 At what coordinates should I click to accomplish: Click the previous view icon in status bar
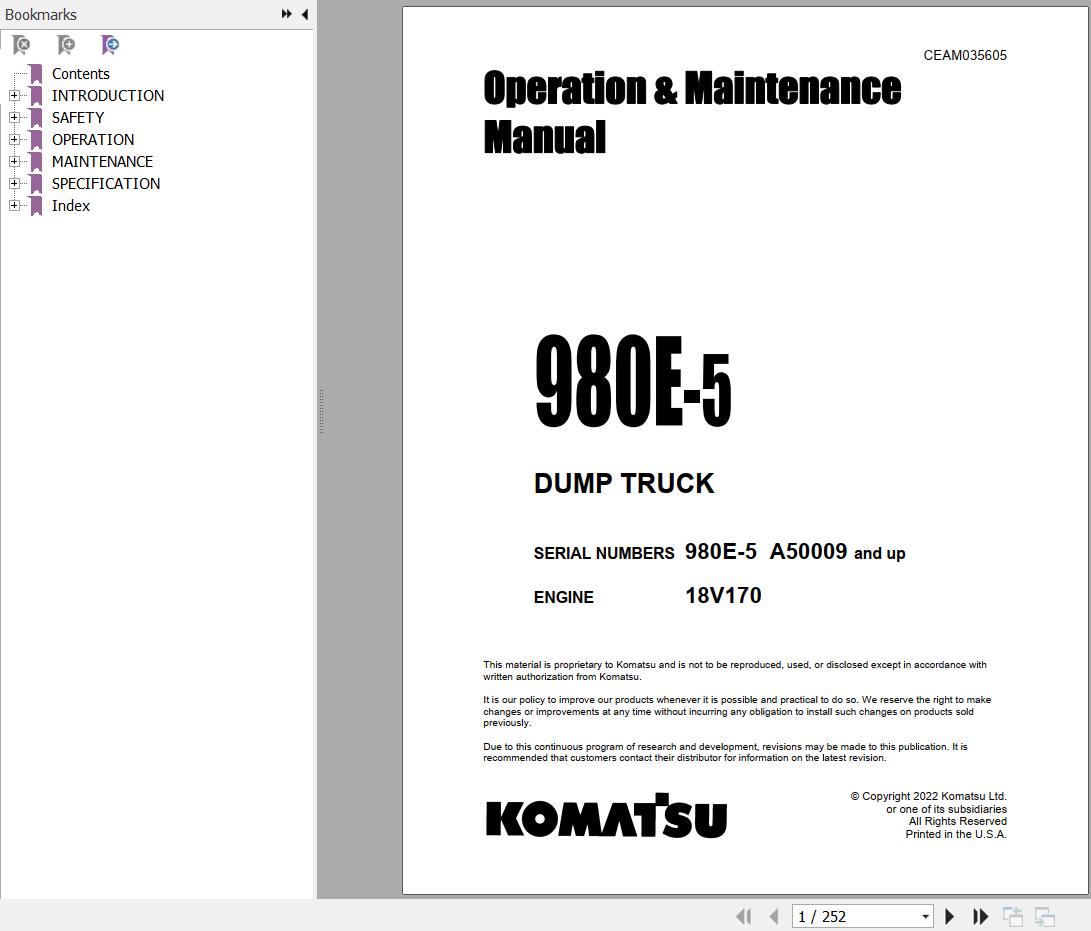tap(1012, 916)
